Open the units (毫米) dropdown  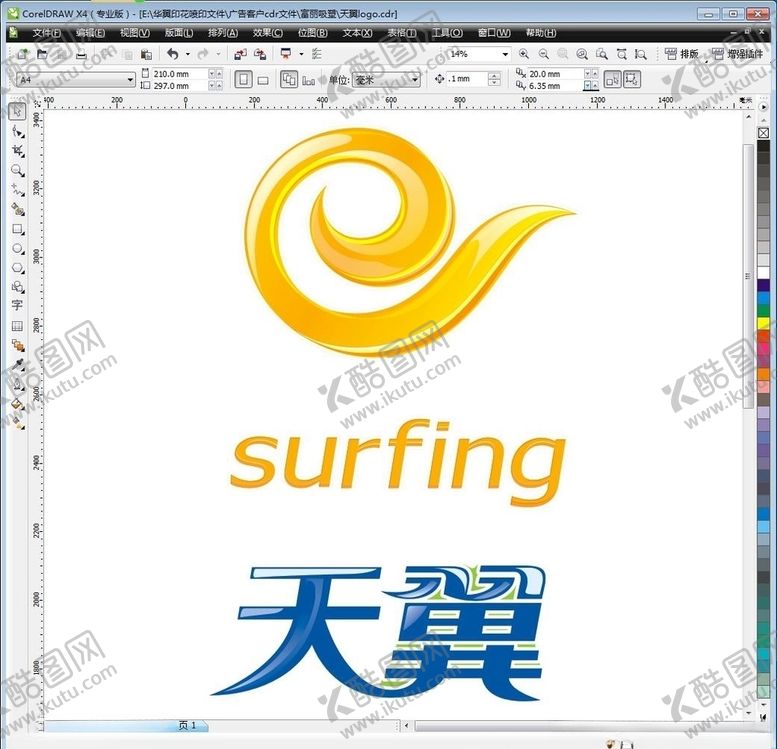tap(415, 80)
